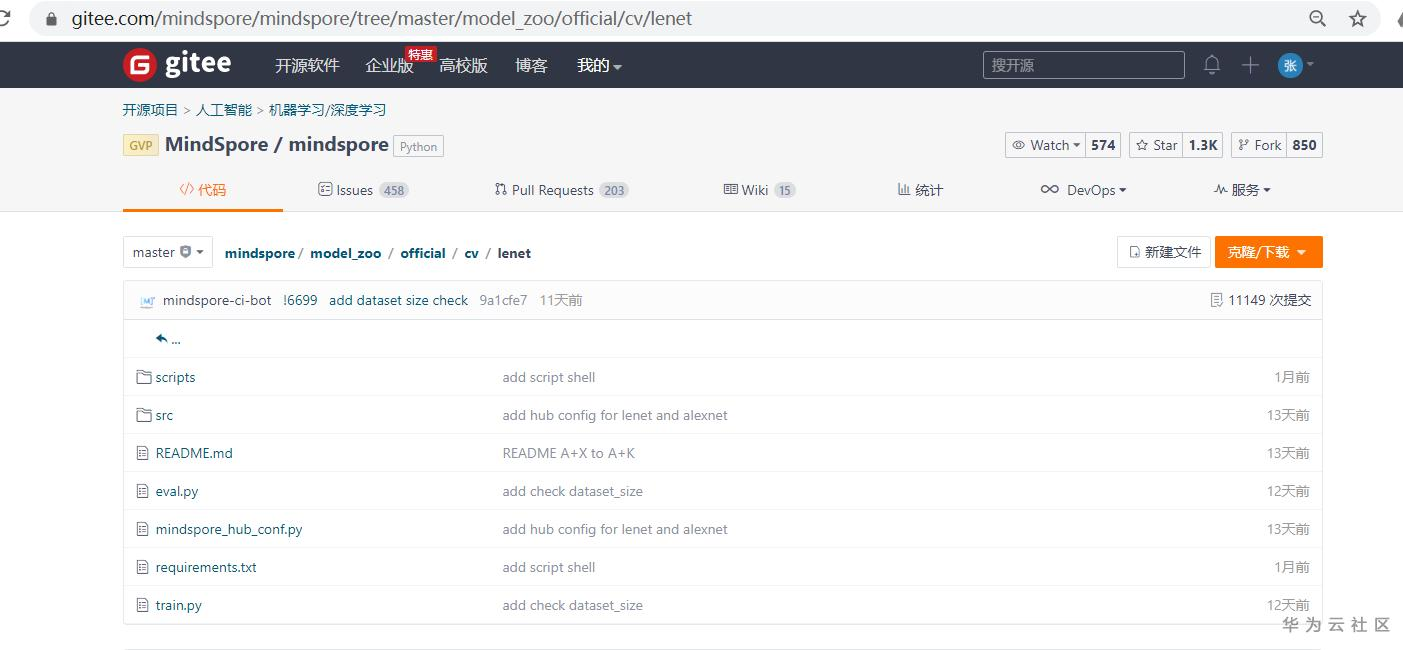Click the browser reload icon

[x=4, y=18]
